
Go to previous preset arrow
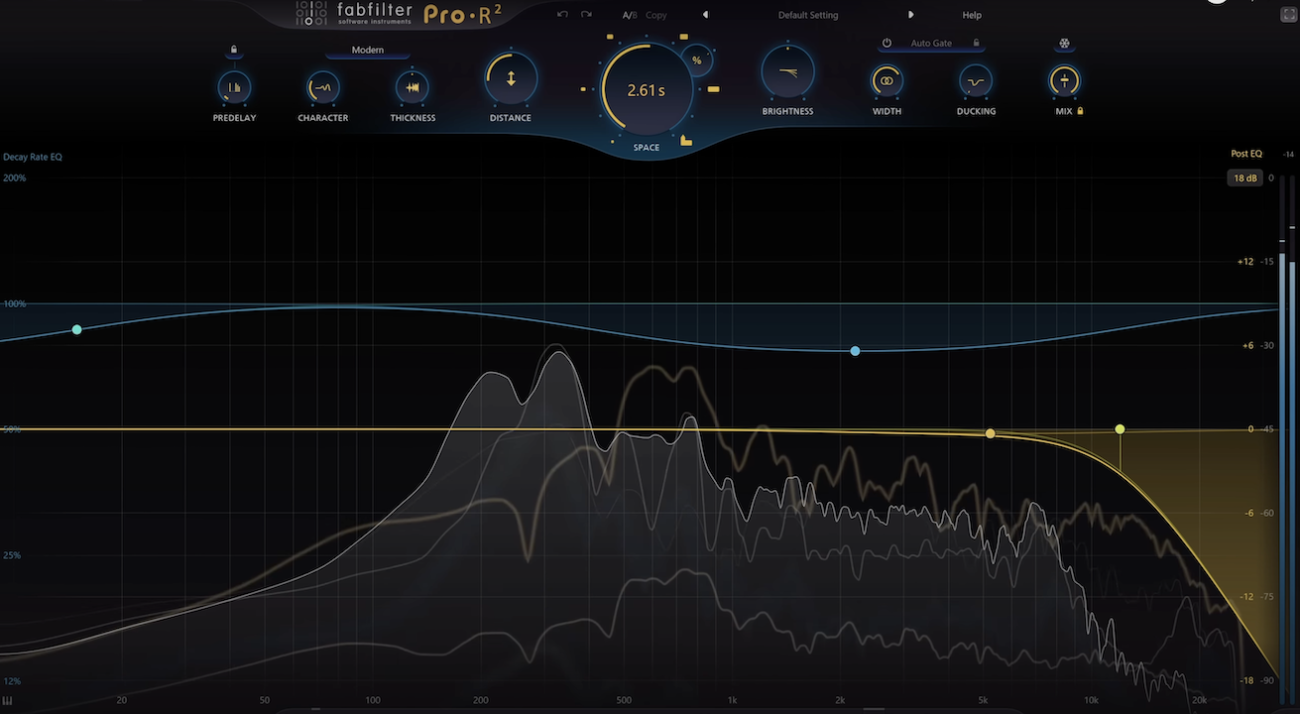(x=705, y=15)
